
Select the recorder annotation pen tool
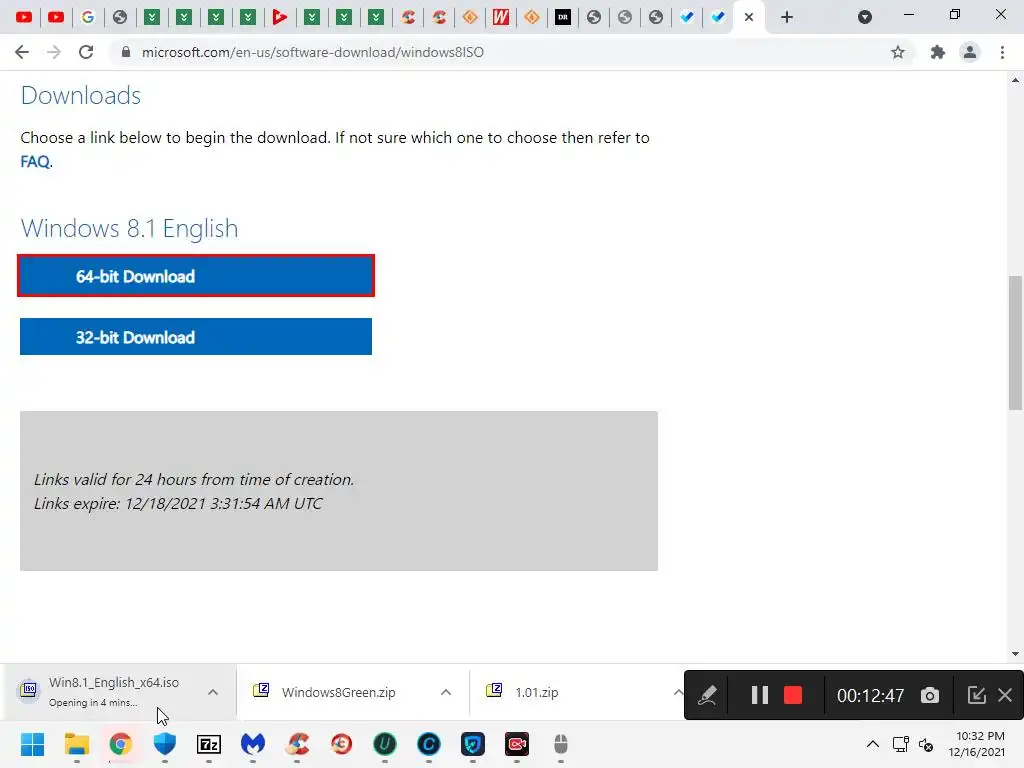pos(707,695)
